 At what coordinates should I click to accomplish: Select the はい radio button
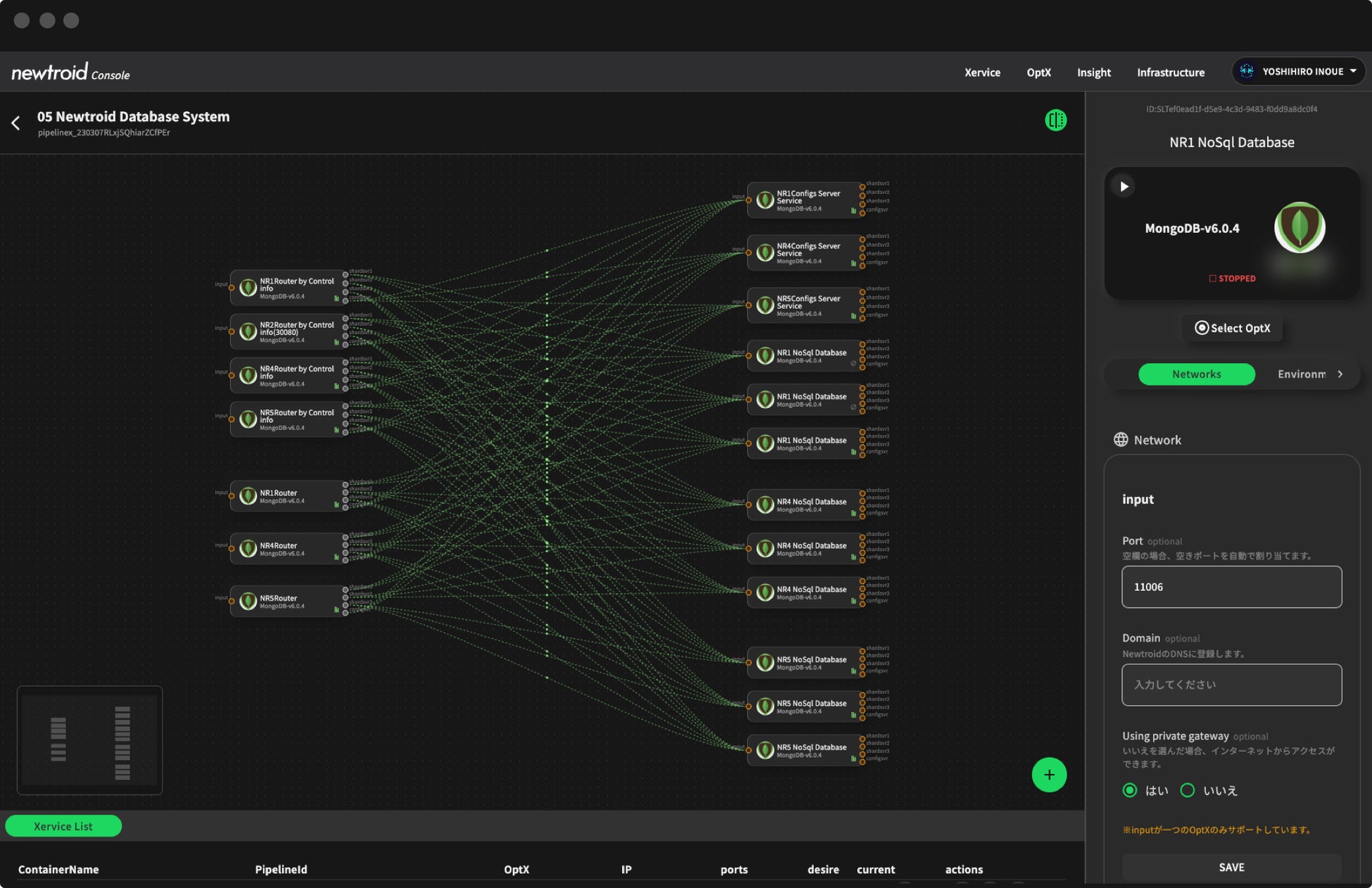click(1130, 790)
